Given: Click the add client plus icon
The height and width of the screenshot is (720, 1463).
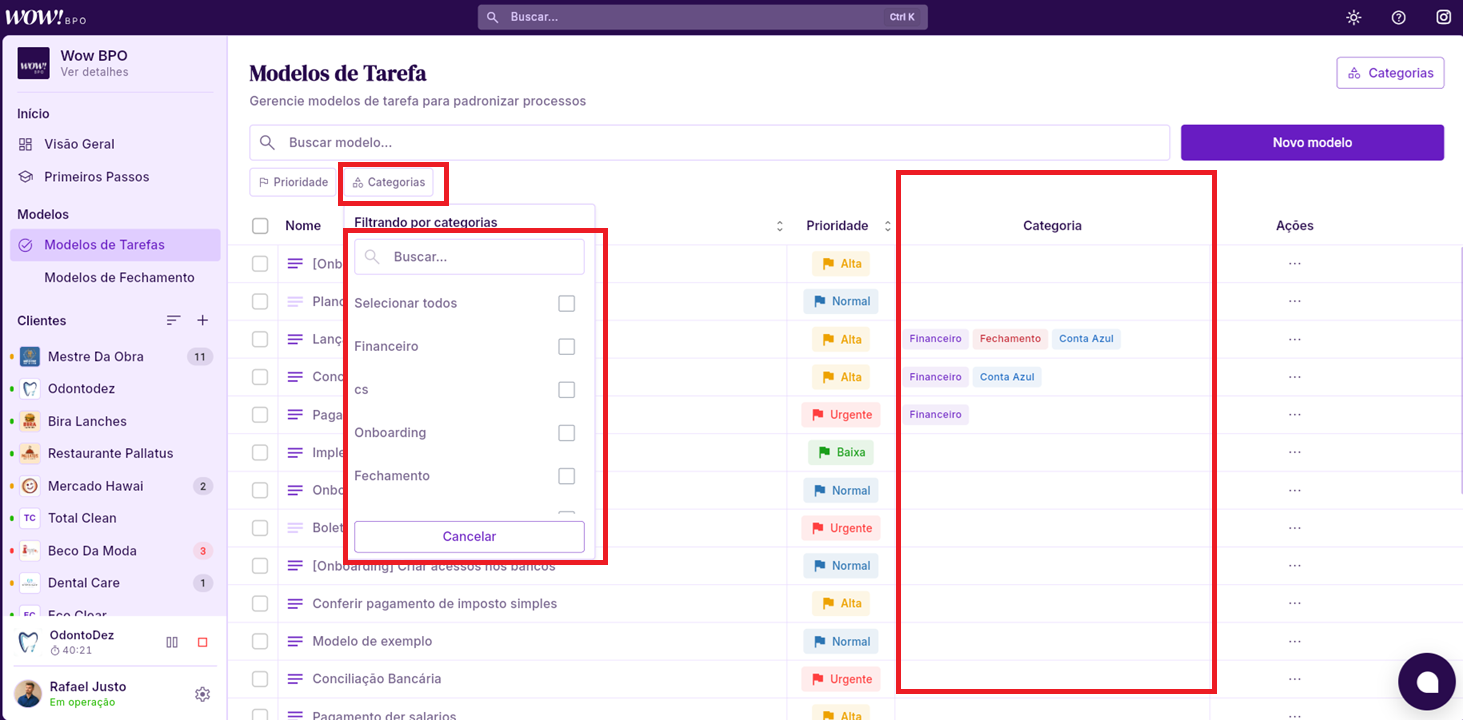Looking at the screenshot, I should (x=202, y=320).
